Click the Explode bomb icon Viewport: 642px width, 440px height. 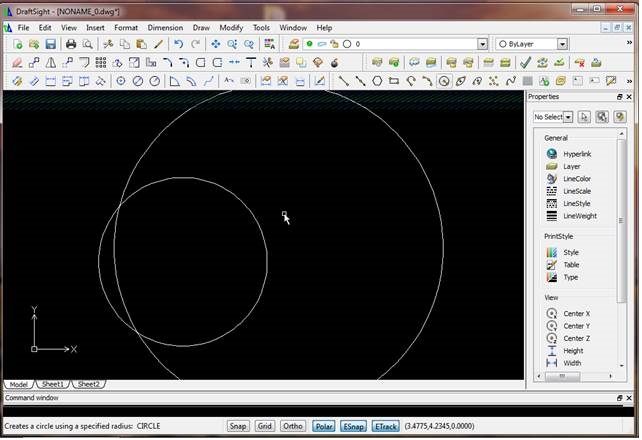click(x=335, y=63)
